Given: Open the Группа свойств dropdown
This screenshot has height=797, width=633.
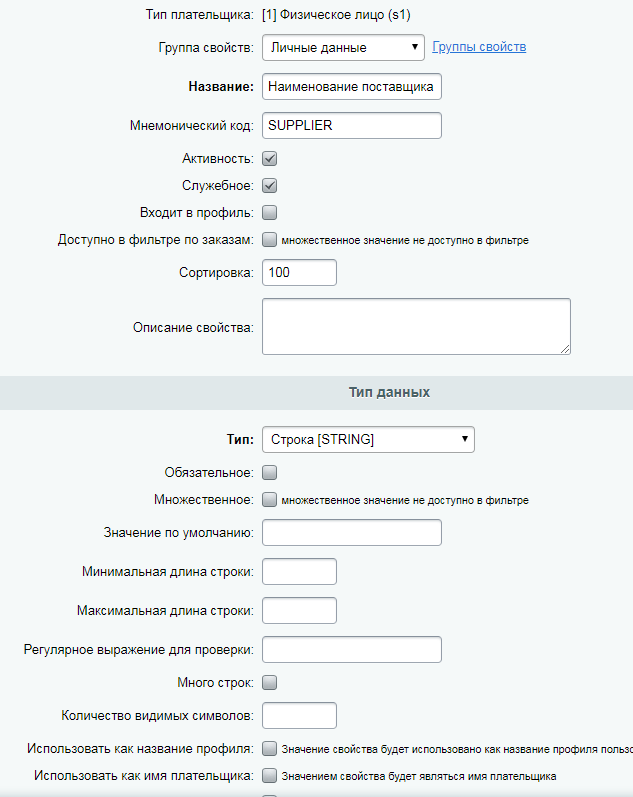Looking at the screenshot, I should pos(343,47).
